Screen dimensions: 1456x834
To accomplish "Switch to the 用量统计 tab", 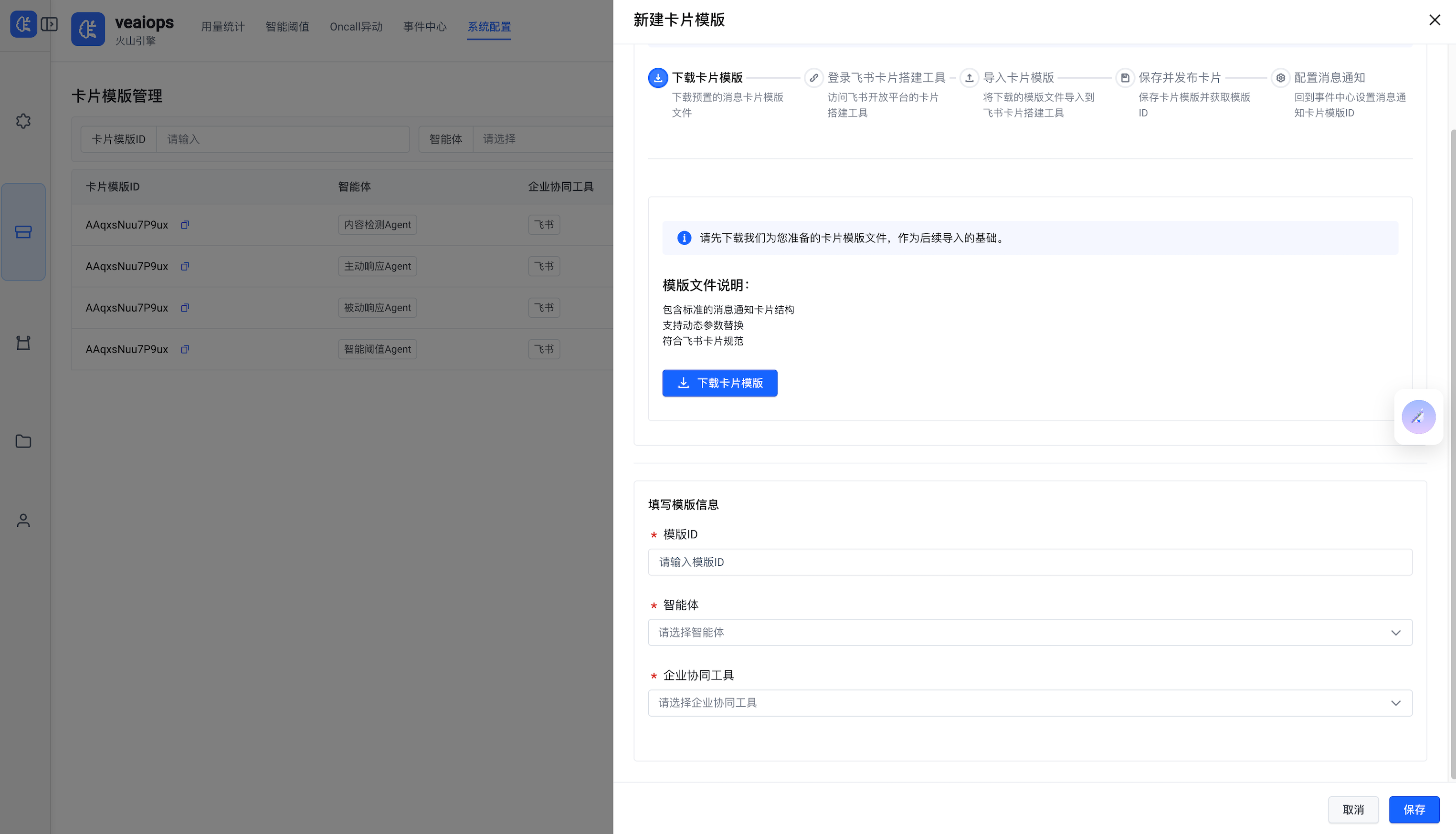I will [223, 26].
